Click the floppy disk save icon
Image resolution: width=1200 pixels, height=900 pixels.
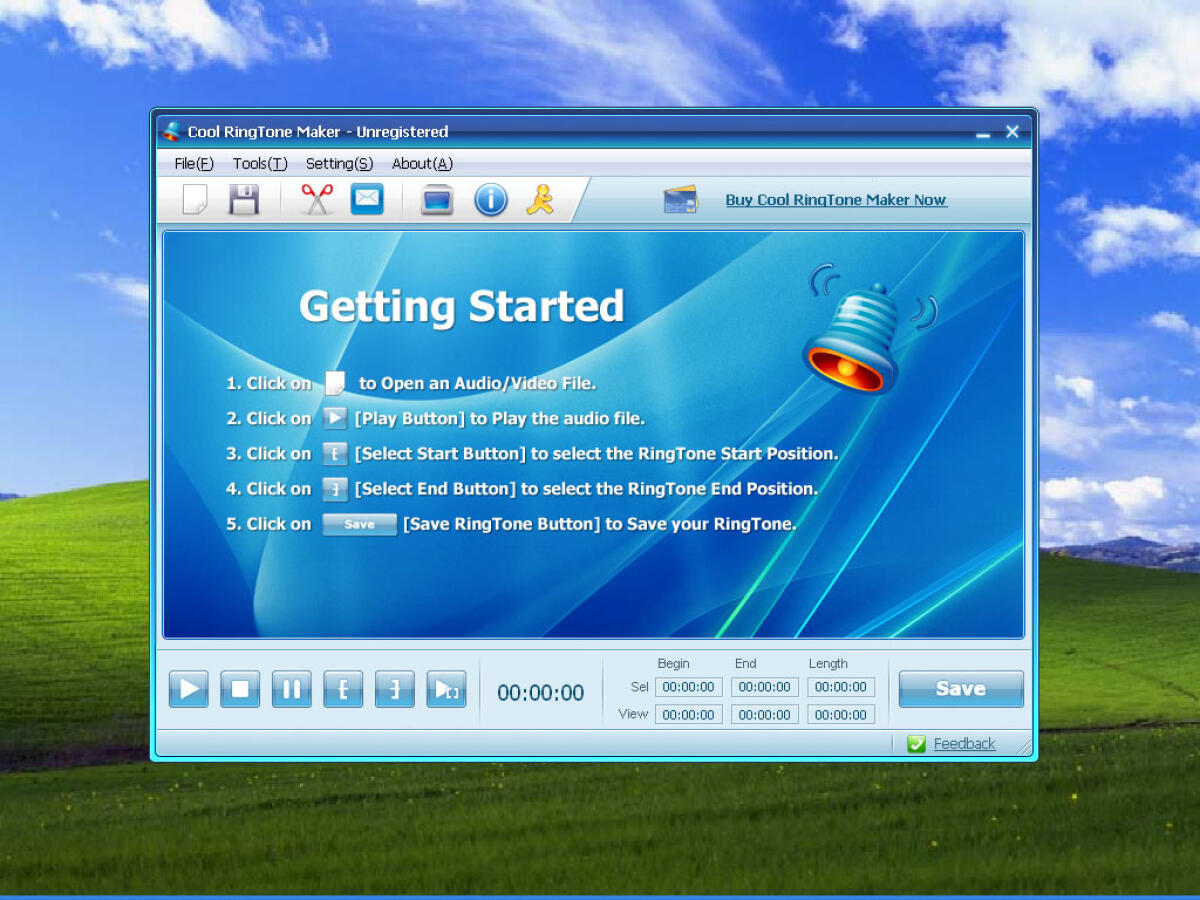pyautogui.click(x=244, y=200)
